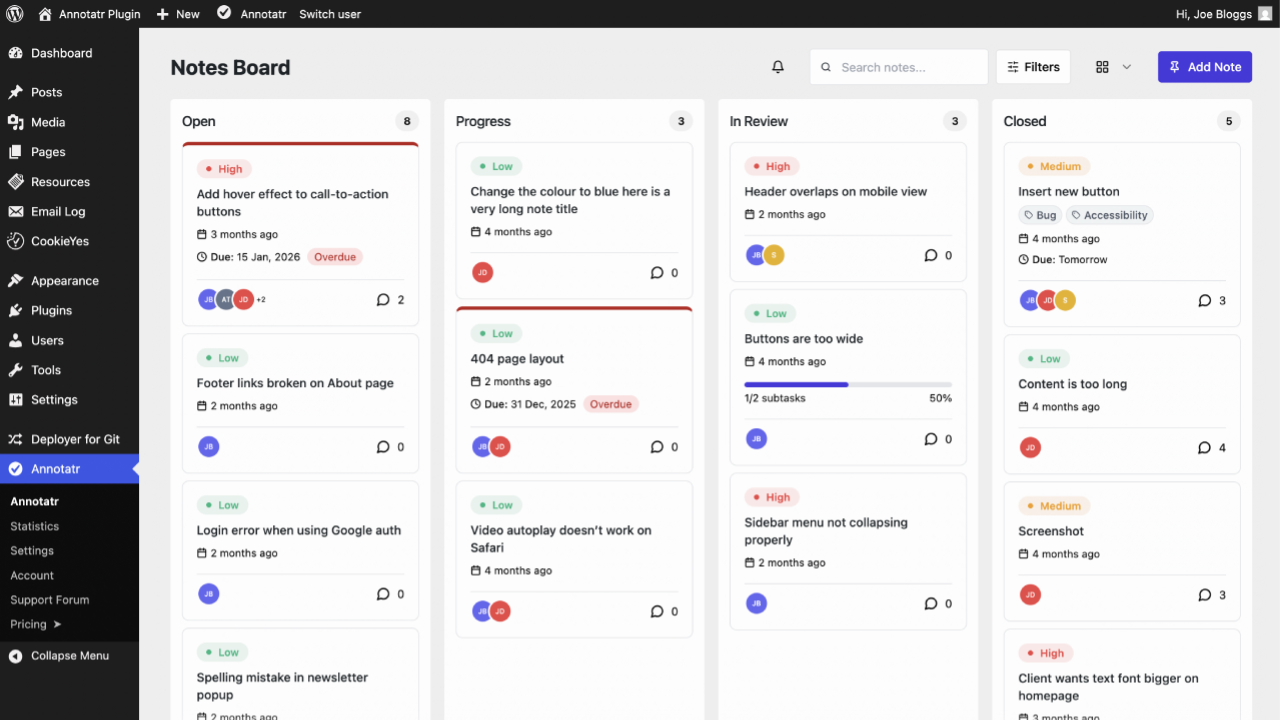Click the notifications bell icon
The width and height of the screenshot is (1280, 720).
[778, 67]
